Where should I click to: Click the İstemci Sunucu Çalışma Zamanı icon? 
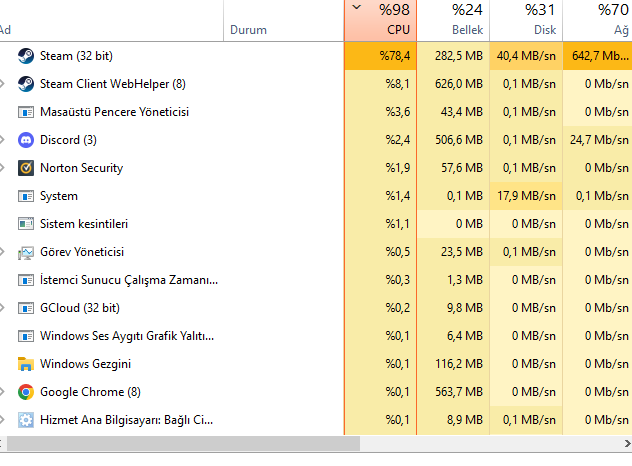pyautogui.click(x=26, y=280)
